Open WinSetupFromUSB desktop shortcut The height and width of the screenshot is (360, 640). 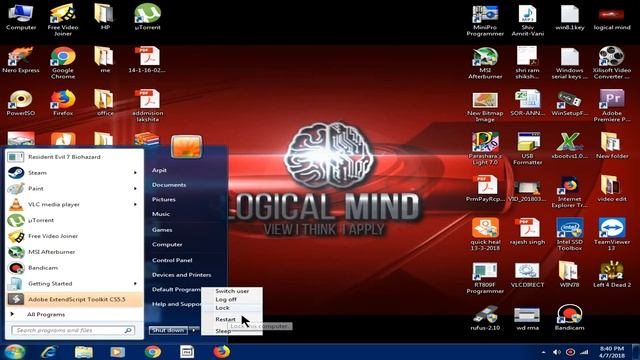click(x=569, y=103)
